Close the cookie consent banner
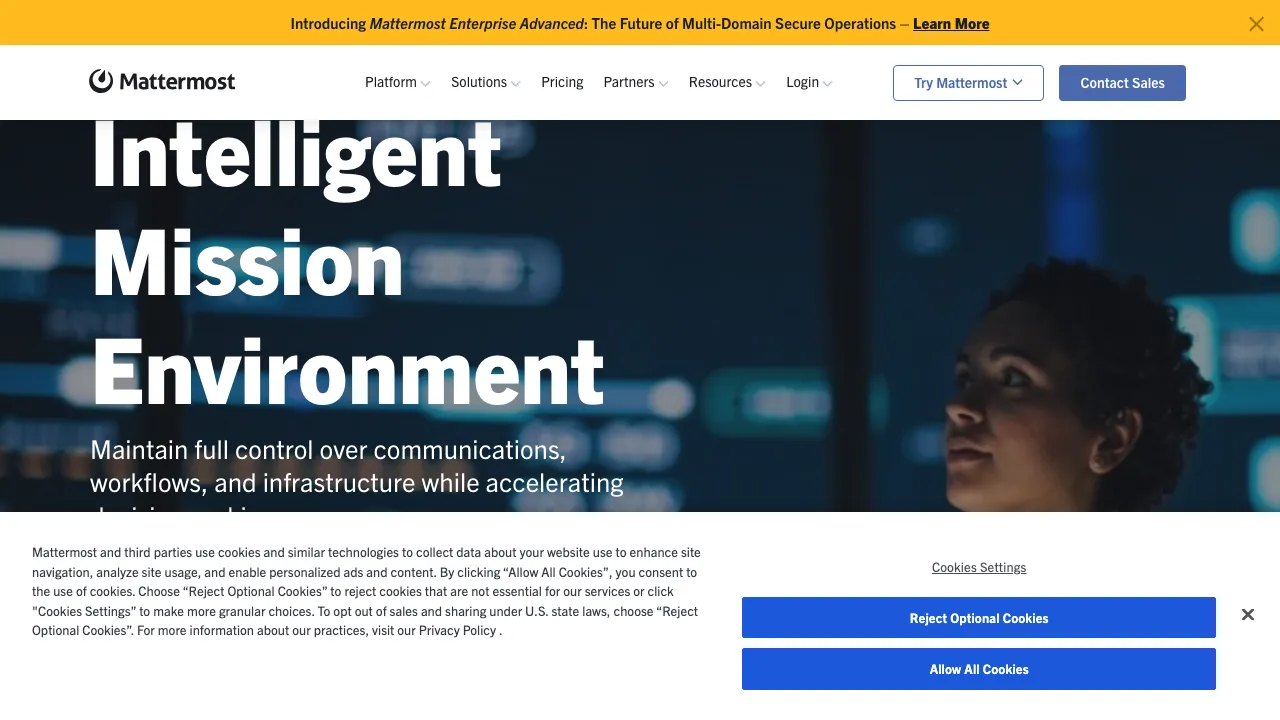Image resolution: width=1280 pixels, height=720 pixels. pos(1247,614)
